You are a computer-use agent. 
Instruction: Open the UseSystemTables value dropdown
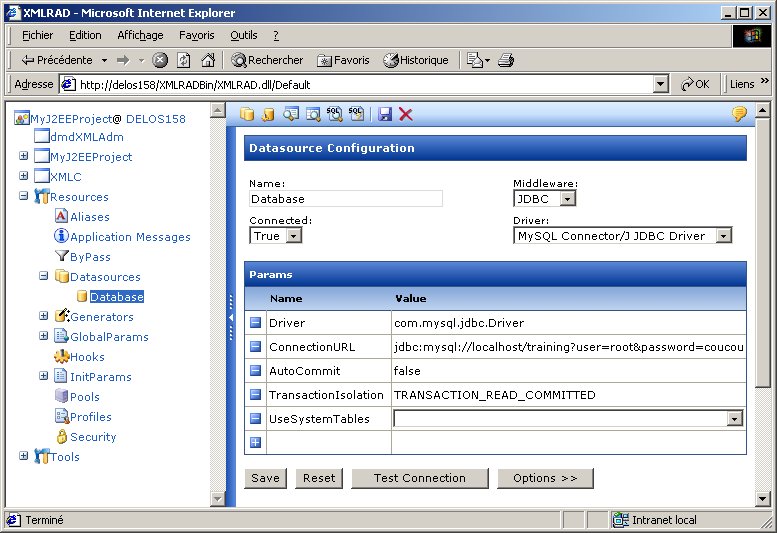coord(734,419)
